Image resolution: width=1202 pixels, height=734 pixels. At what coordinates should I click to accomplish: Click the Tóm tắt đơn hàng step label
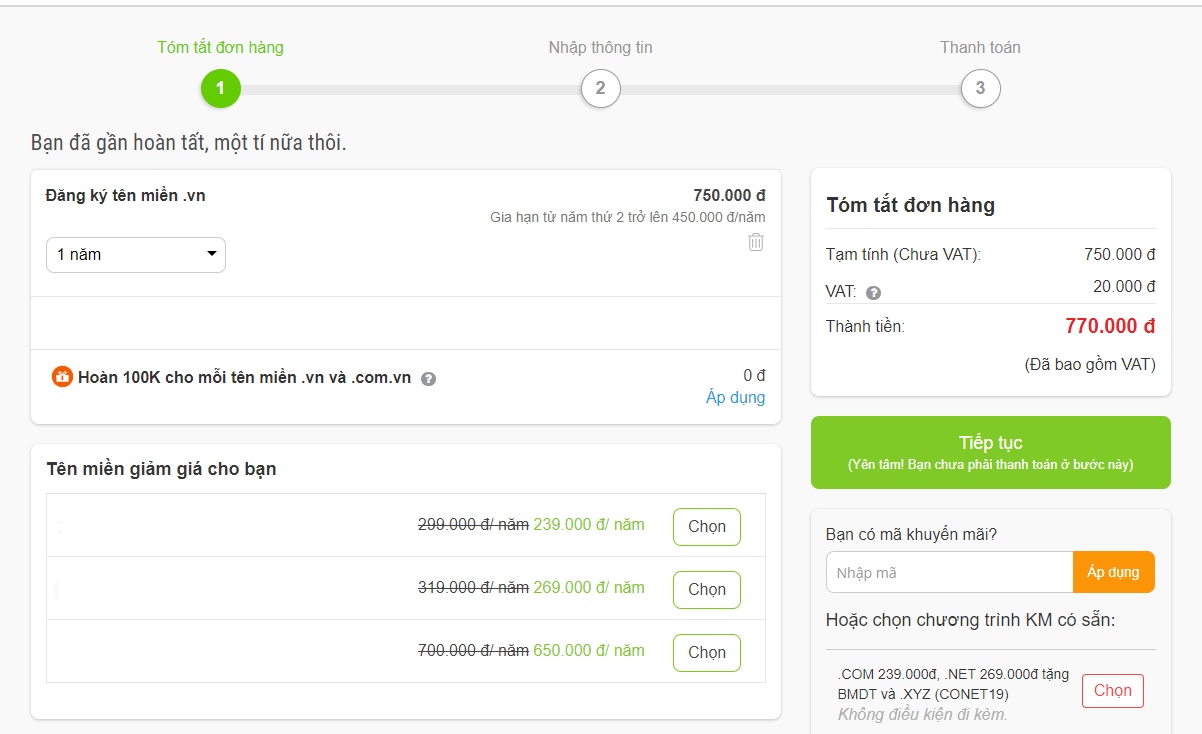(220, 47)
